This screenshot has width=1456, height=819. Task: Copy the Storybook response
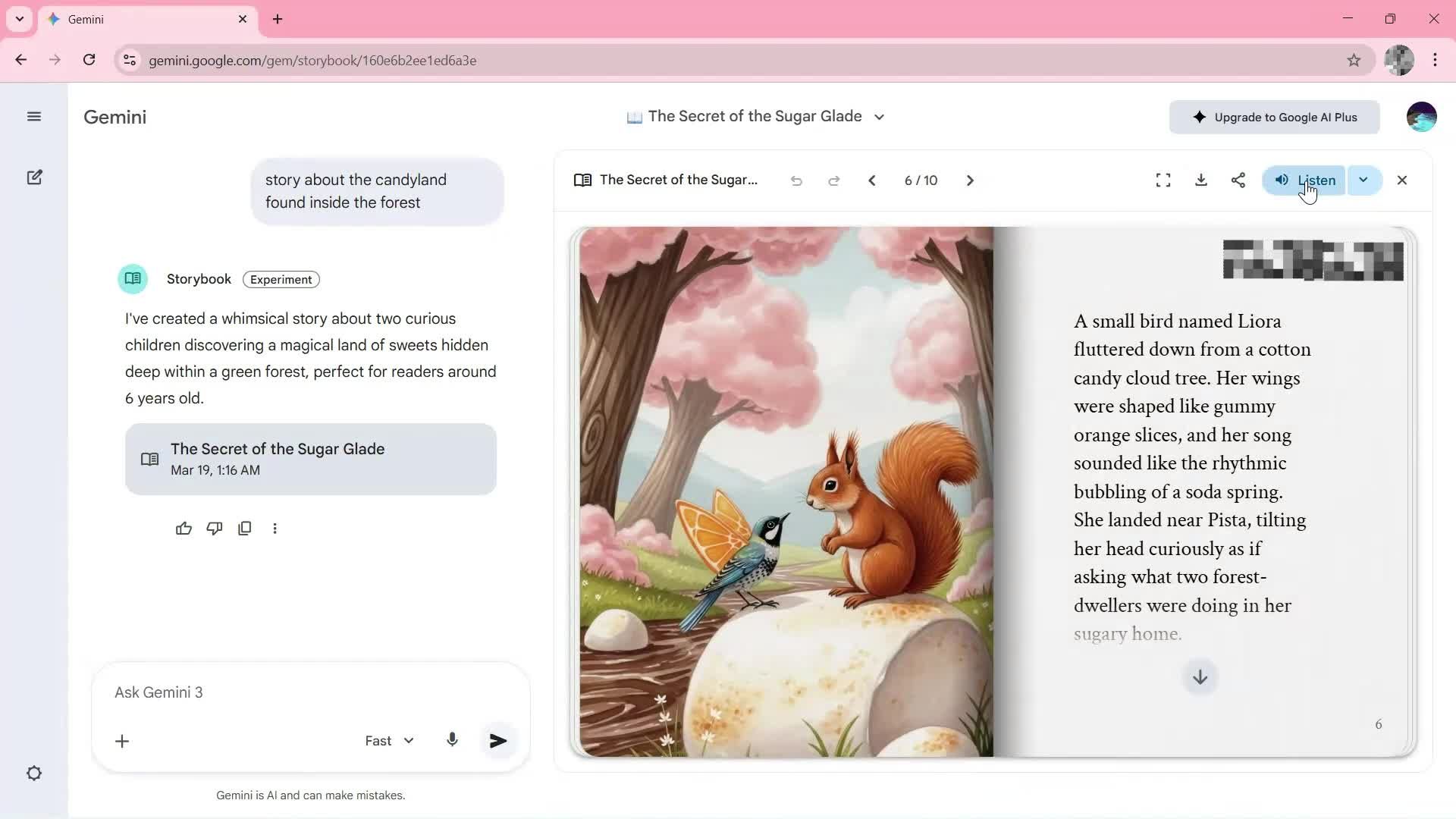click(x=244, y=529)
